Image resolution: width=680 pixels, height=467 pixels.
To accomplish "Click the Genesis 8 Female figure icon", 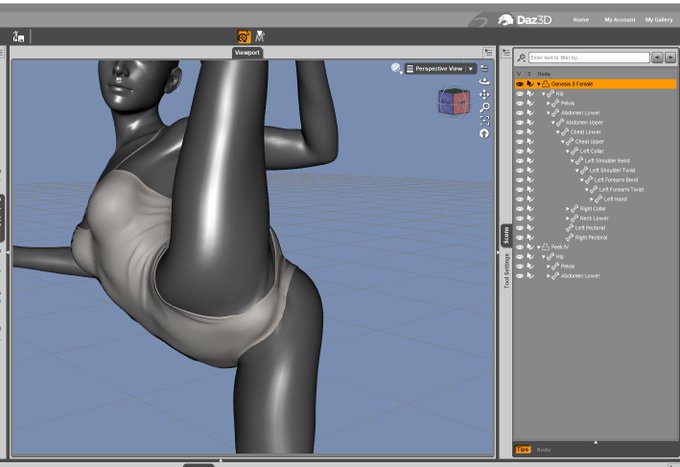I will point(546,84).
